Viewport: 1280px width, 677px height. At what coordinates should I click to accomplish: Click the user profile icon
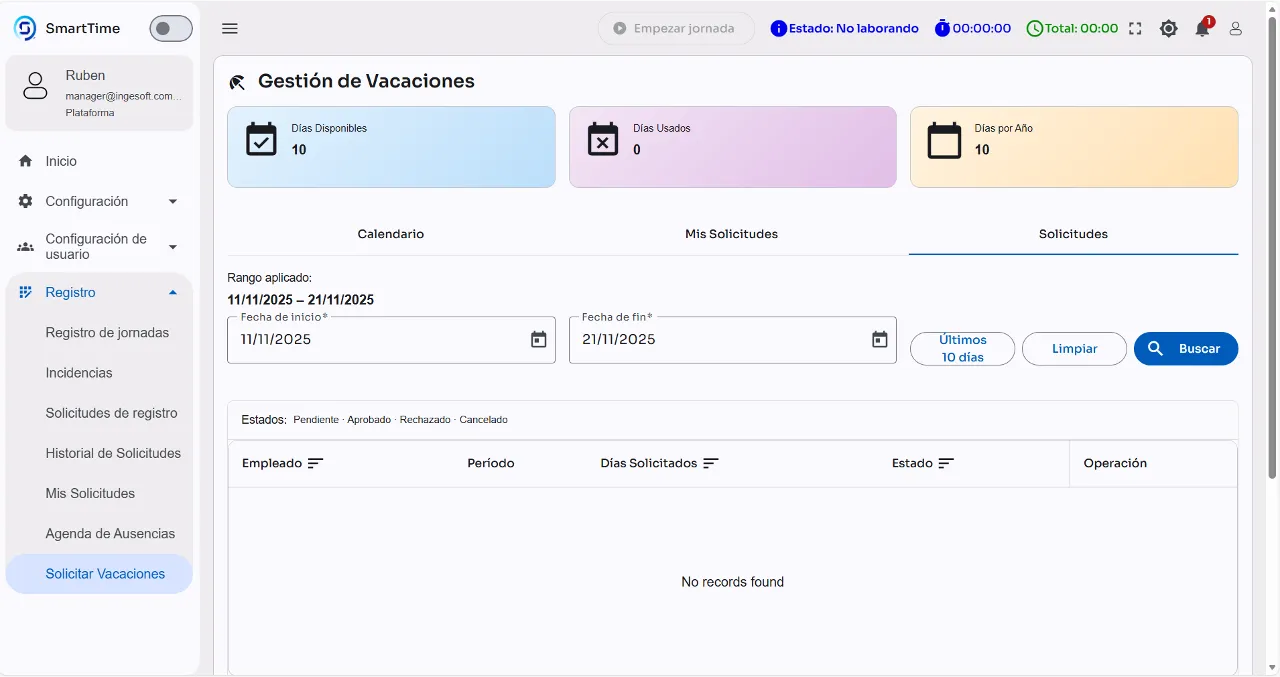pos(1235,29)
